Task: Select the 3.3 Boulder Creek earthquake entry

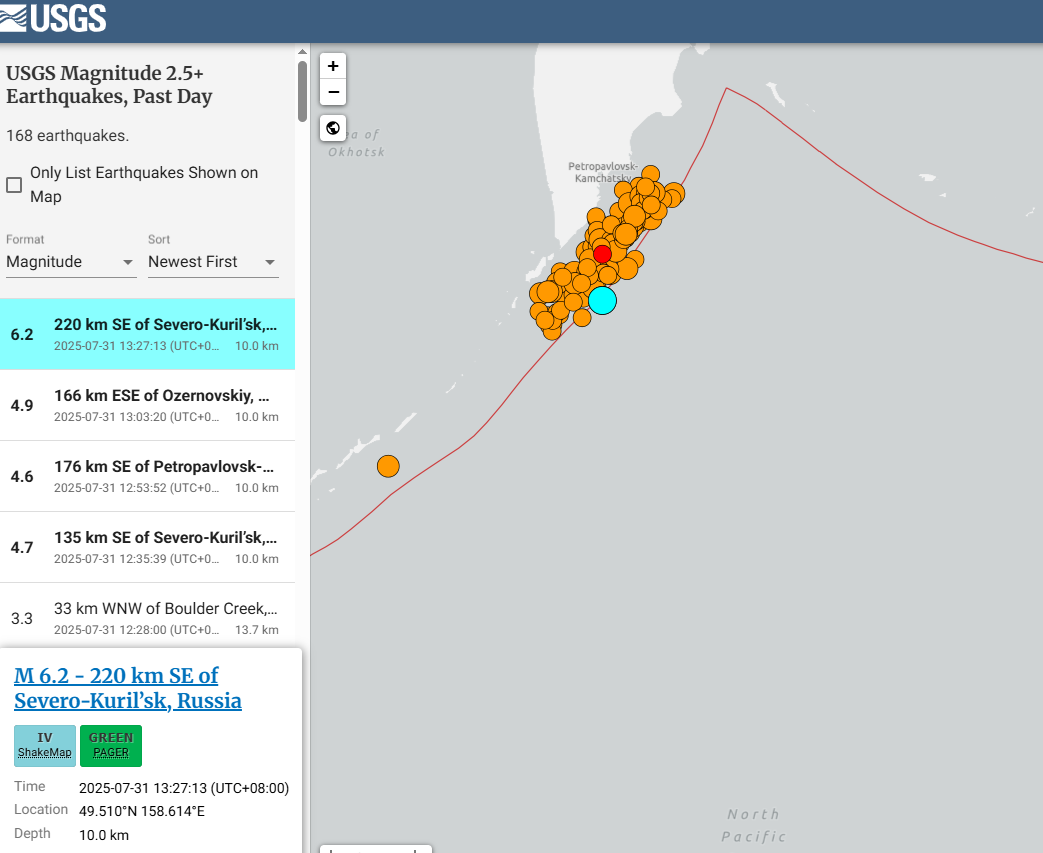Action: (148, 617)
